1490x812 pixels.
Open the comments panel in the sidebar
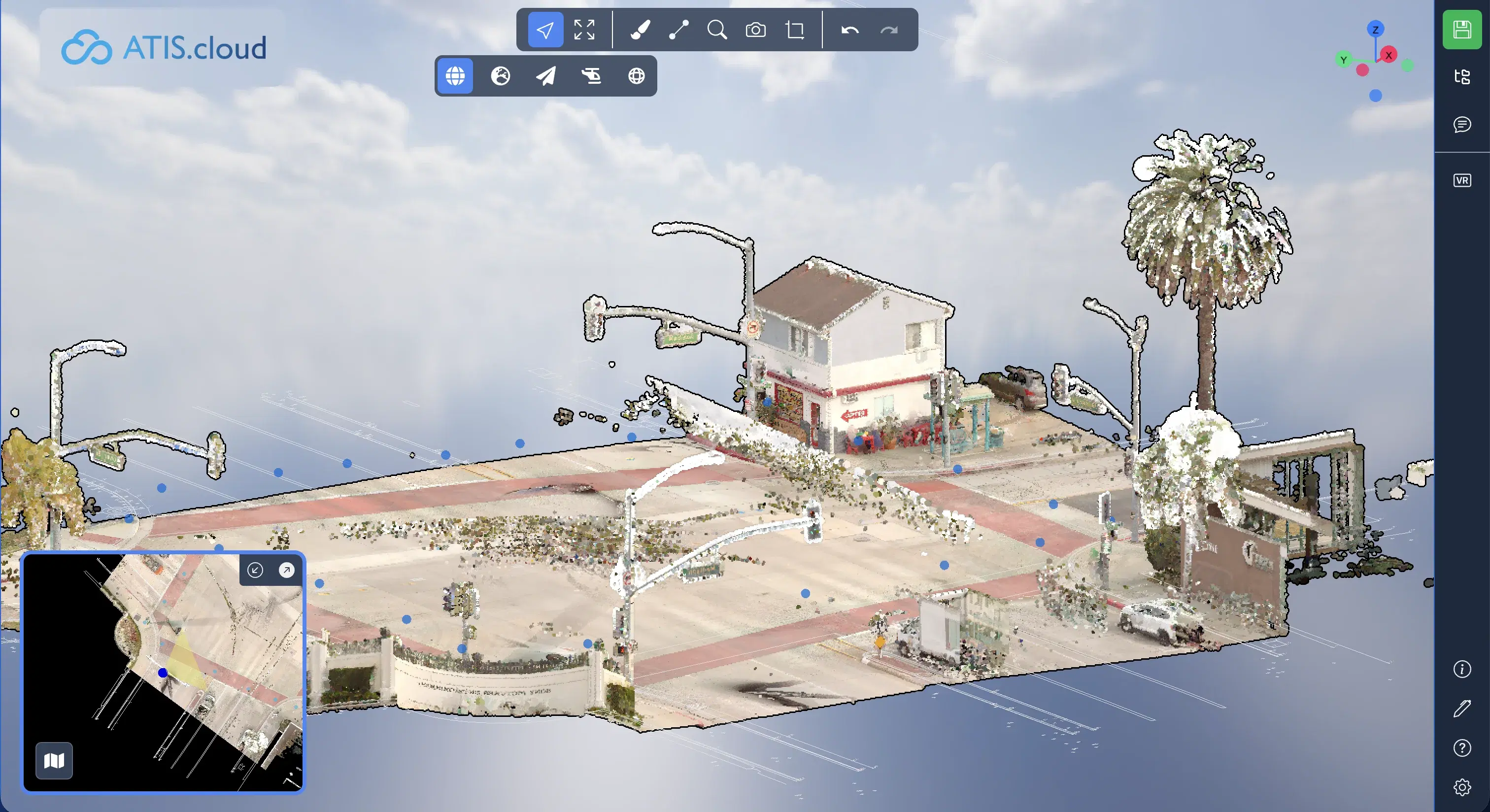pyautogui.click(x=1462, y=125)
